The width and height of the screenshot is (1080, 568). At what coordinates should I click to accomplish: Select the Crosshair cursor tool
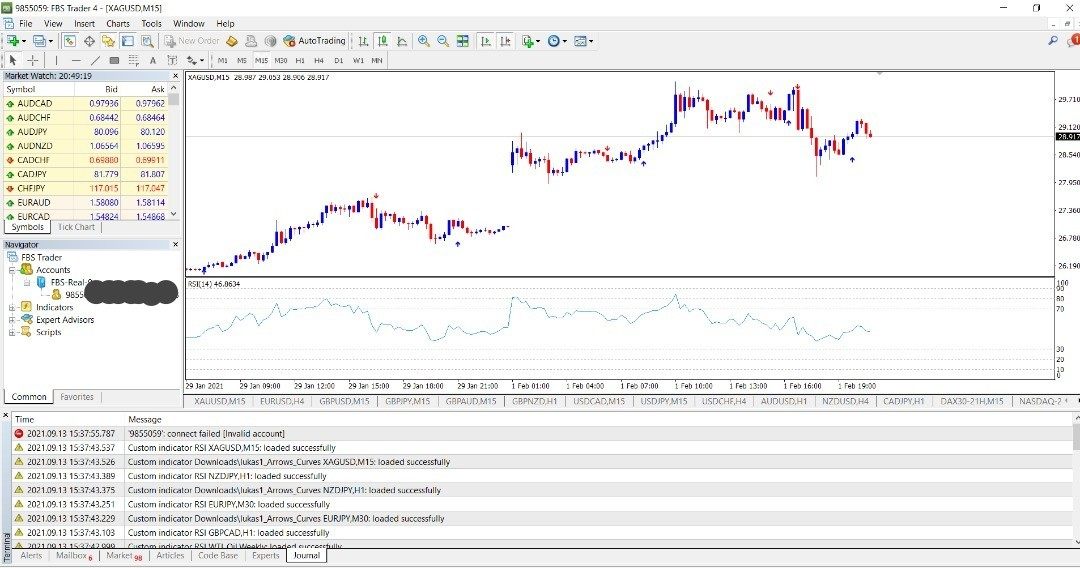click(33, 60)
